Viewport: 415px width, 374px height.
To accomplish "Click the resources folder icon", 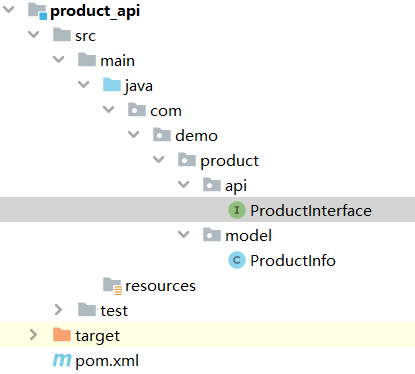I will pos(112,286).
